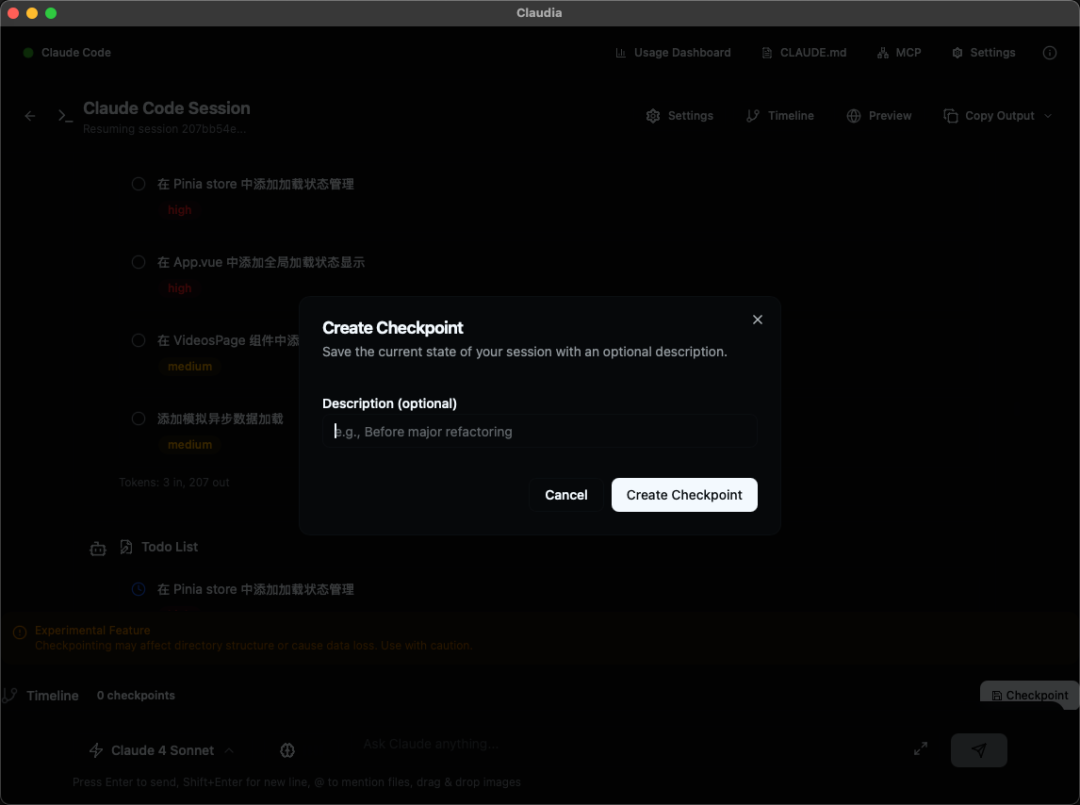
Task: Cancel checkpoint creation
Action: coord(565,495)
